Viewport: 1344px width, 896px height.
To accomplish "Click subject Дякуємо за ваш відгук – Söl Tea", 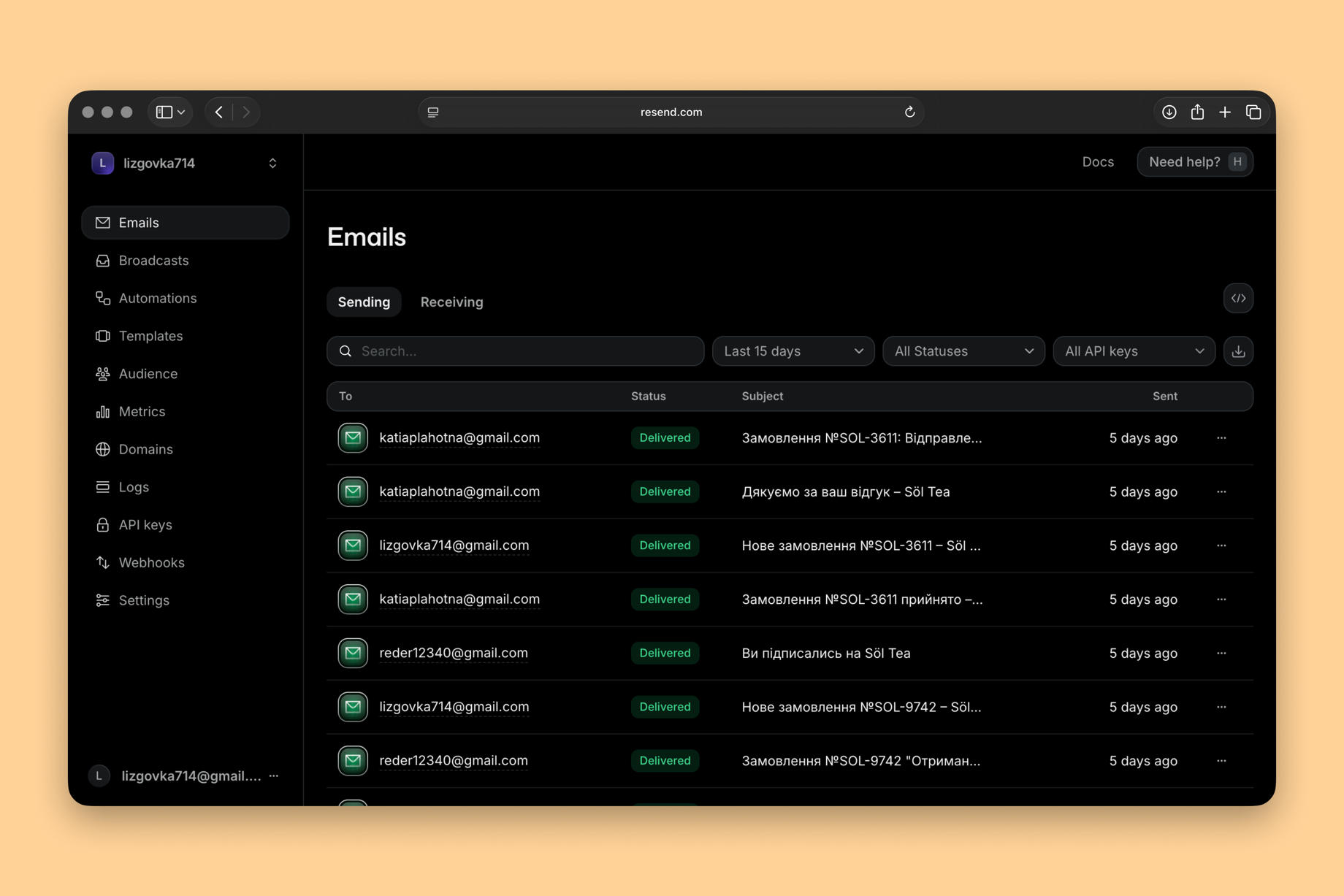I will tap(846, 491).
